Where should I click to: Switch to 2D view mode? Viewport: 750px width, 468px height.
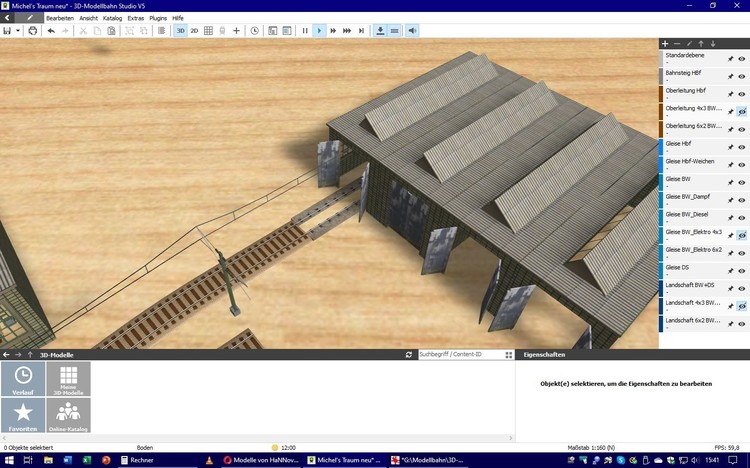pos(194,31)
